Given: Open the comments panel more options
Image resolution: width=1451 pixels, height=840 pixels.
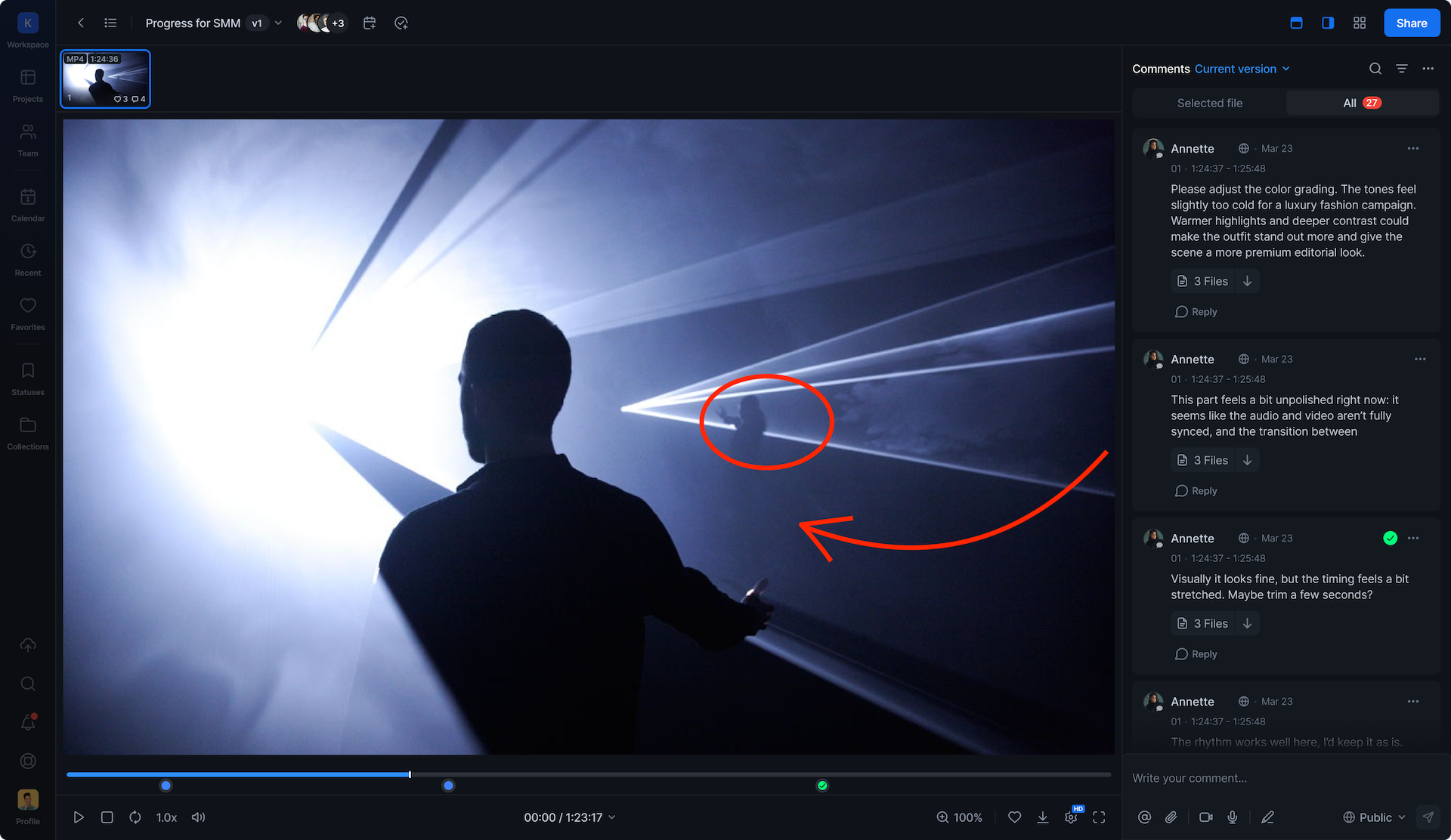Looking at the screenshot, I should (x=1428, y=69).
